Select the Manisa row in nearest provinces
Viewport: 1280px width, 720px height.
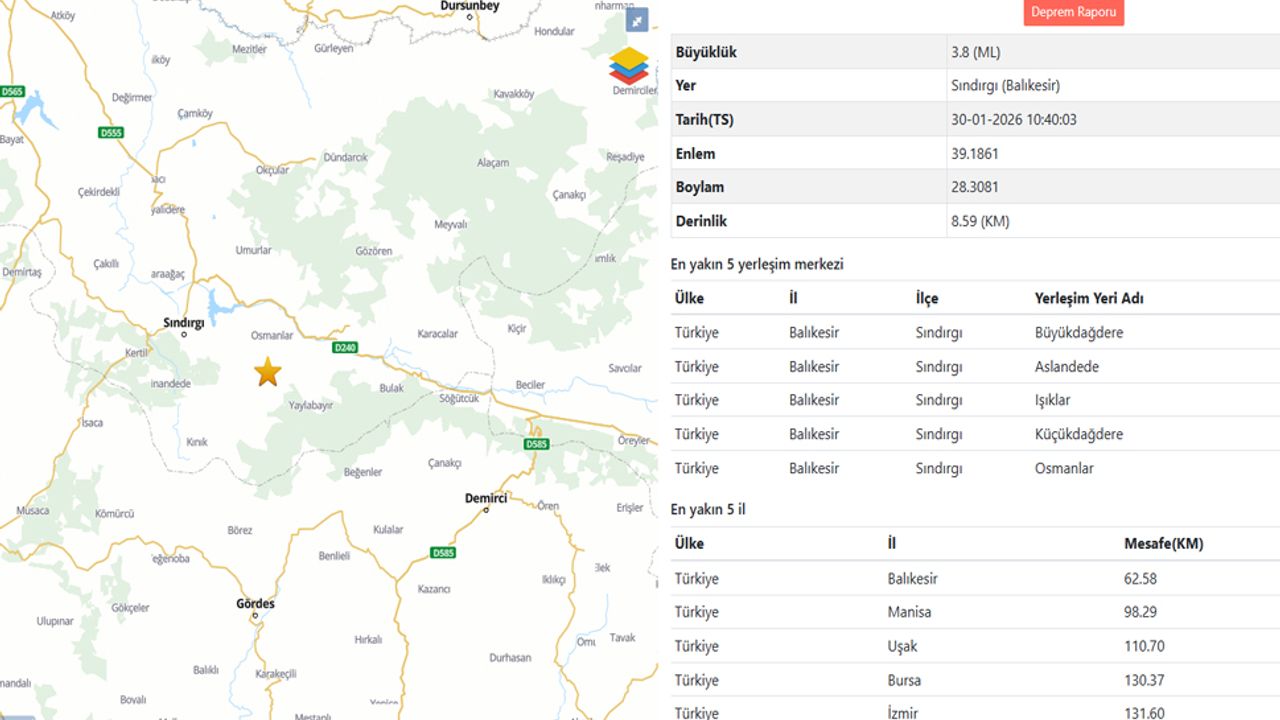[974, 612]
